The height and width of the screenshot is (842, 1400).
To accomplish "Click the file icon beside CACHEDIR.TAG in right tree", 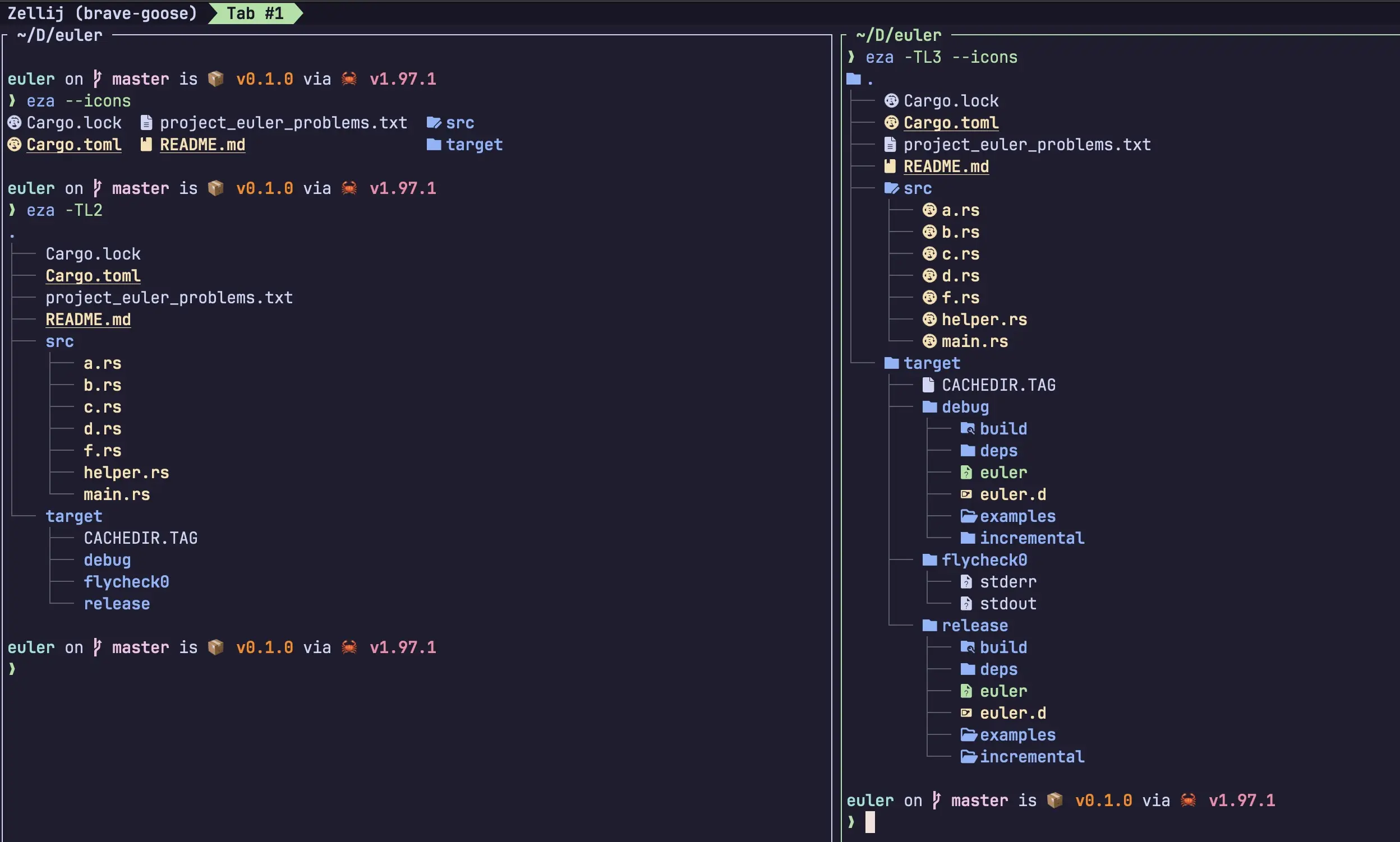I will click(928, 385).
